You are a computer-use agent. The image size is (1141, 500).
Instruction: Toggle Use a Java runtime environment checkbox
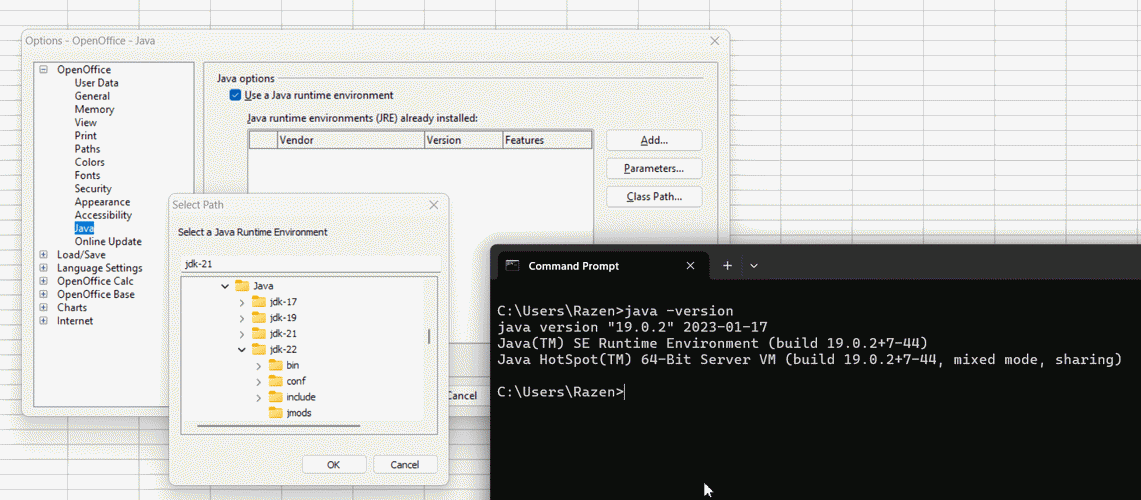235,95
